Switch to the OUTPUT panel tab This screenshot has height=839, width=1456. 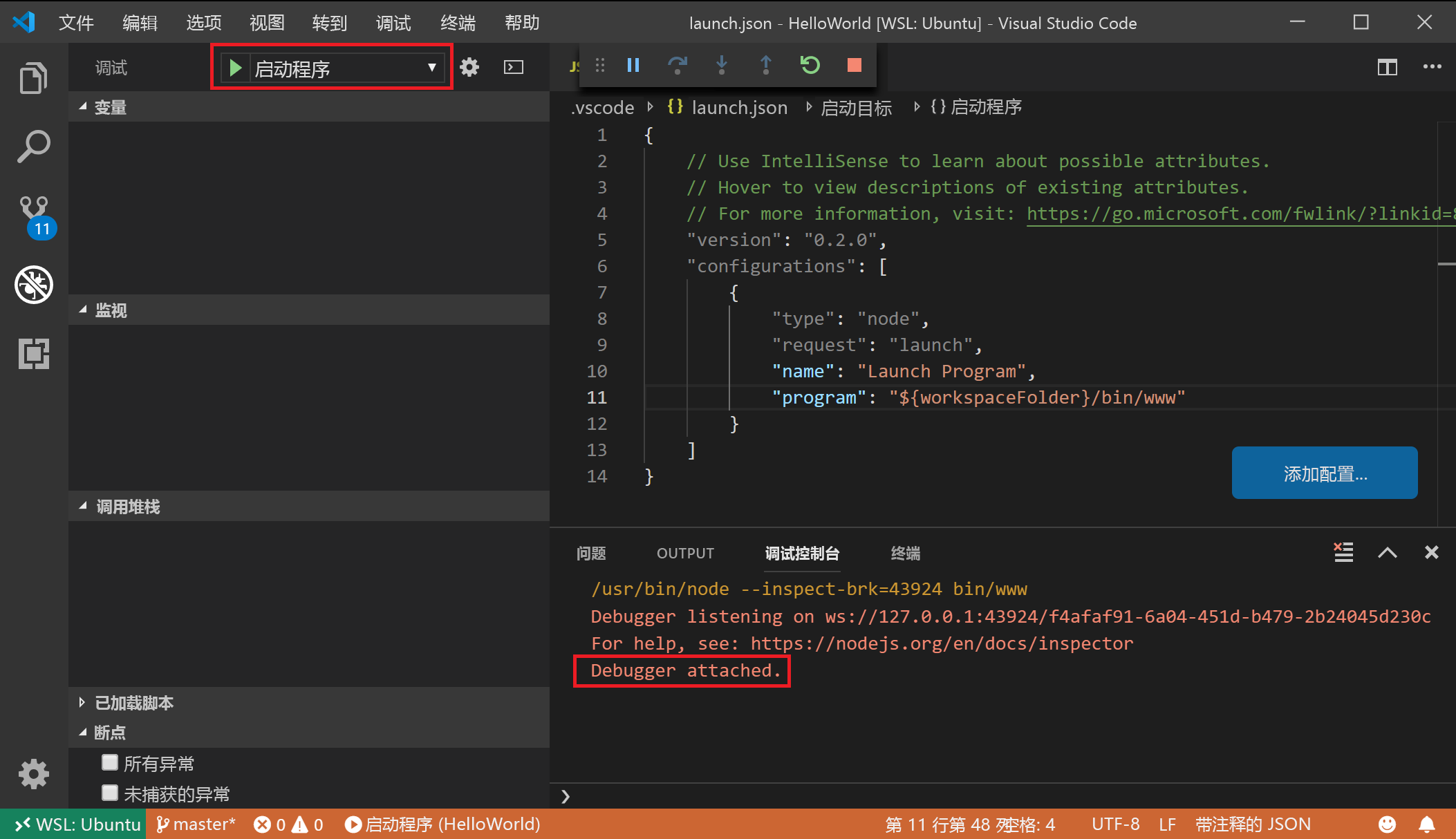tap(685, 553)
